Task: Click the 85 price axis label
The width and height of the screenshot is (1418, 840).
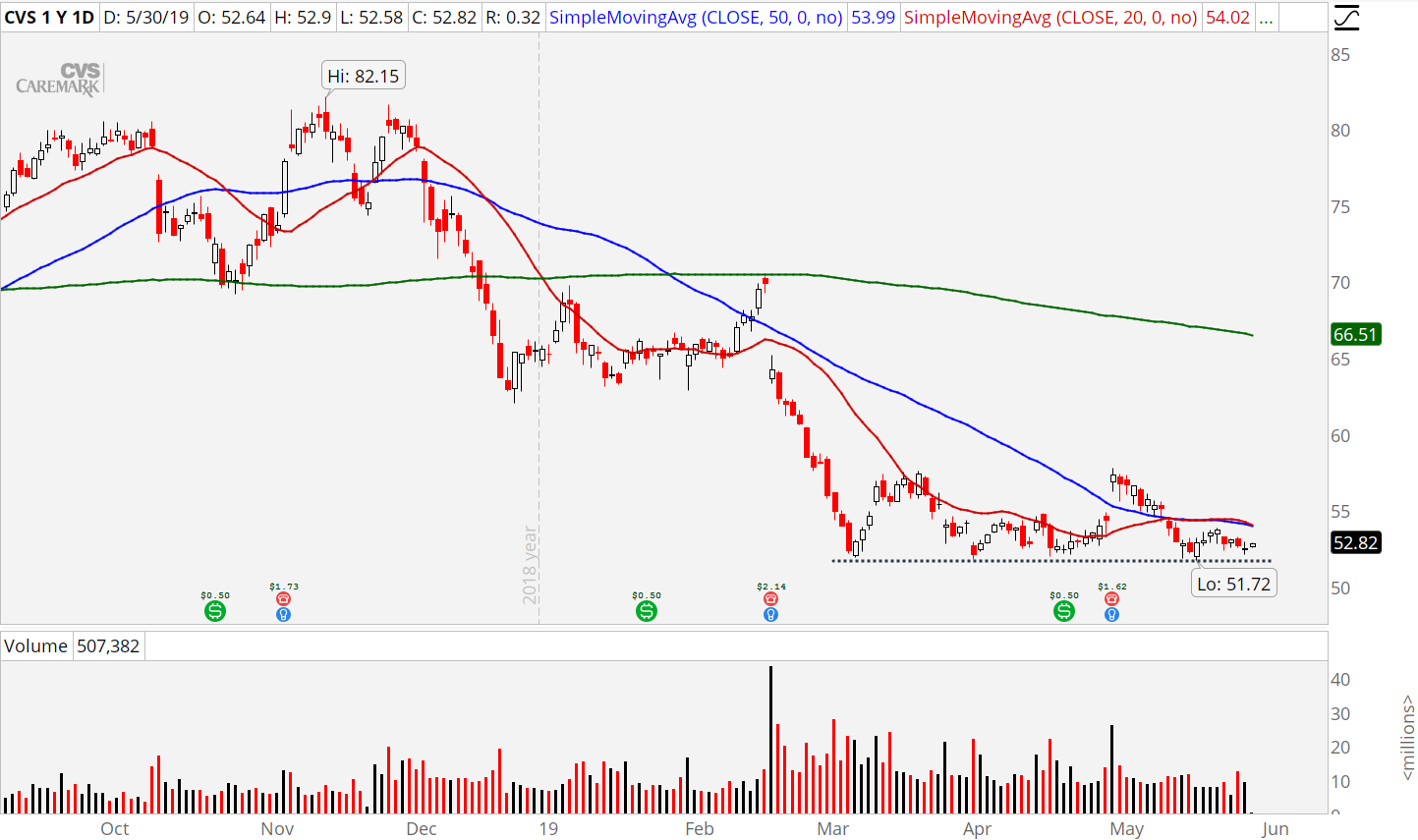Action: click(x=1340, y=55)
